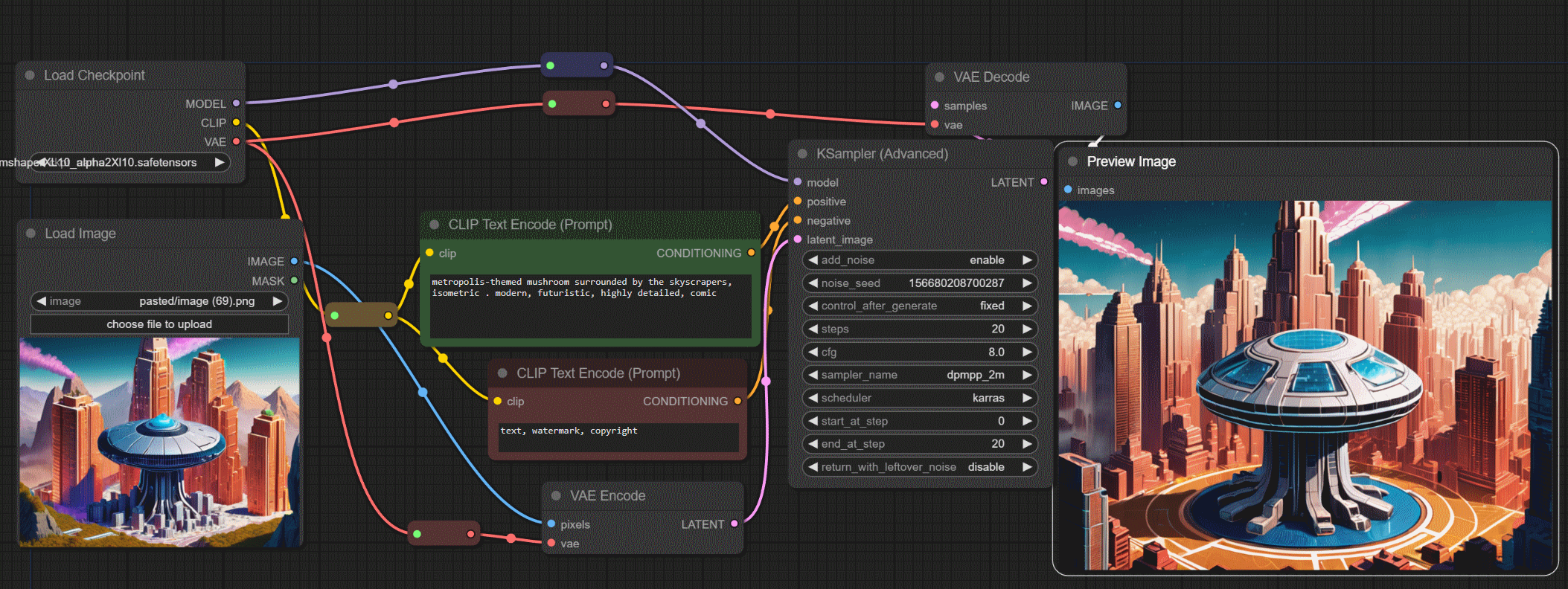Collapse the KSampler (Advanced) node via its dot
Screen dimensions: 1568x589
coord(802,154)
